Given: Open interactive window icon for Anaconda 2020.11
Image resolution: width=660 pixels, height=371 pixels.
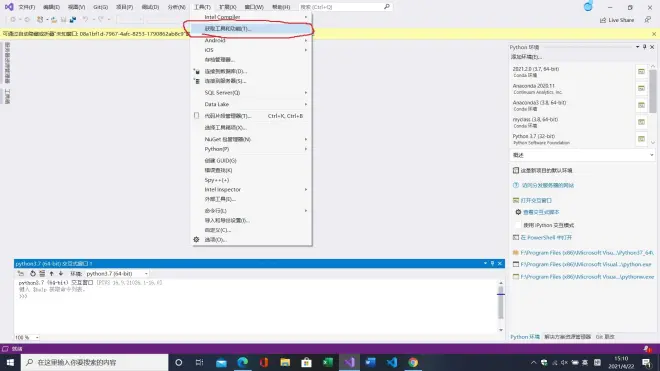Looking at the screenshot, I should click(x=641, y=88).
